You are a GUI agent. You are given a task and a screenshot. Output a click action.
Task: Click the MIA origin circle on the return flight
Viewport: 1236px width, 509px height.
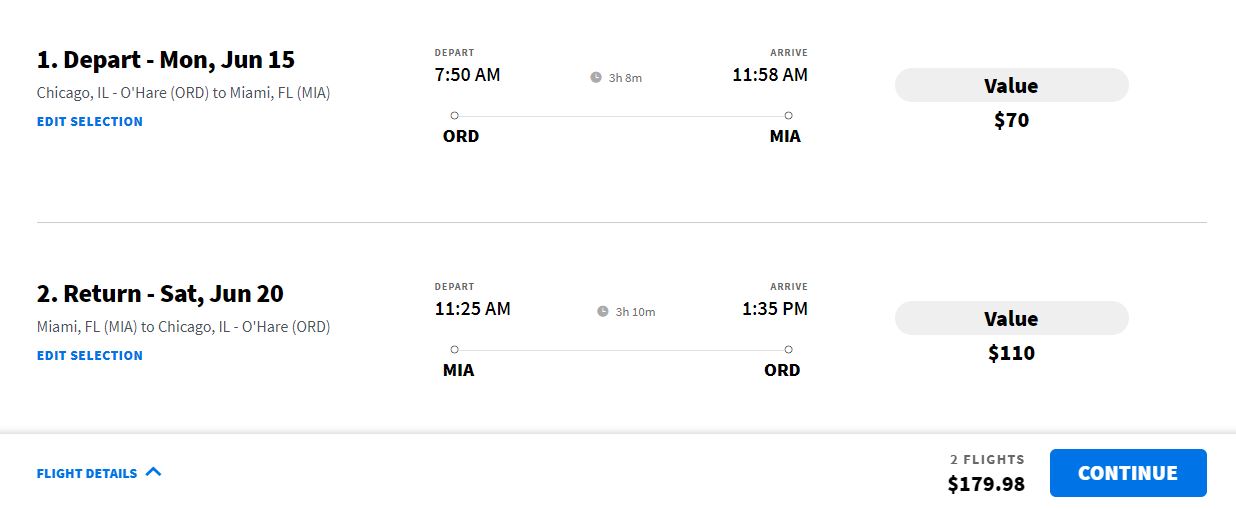[454, 349]
